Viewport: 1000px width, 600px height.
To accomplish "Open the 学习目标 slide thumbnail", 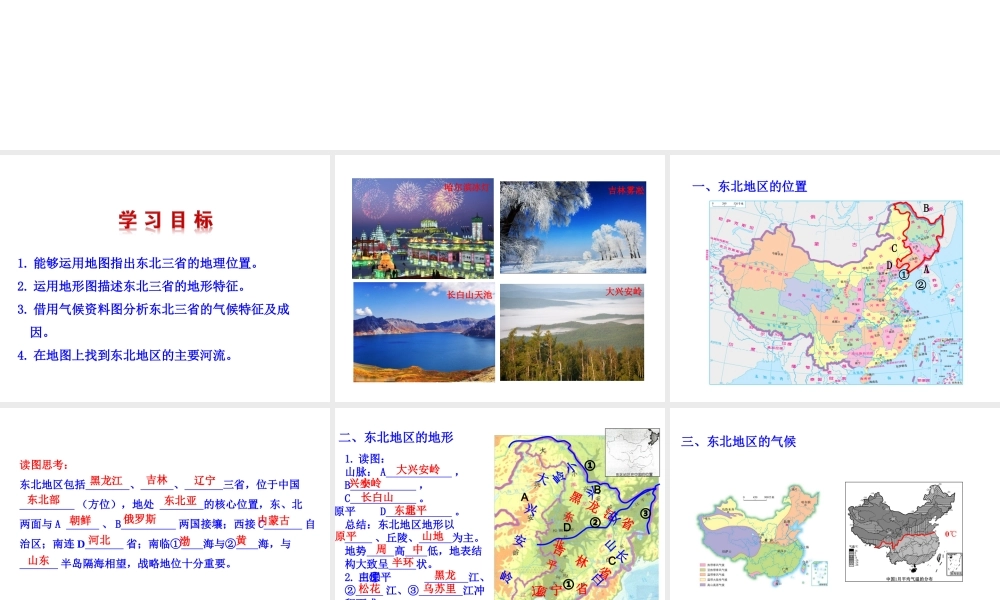I will click(165, 278).
